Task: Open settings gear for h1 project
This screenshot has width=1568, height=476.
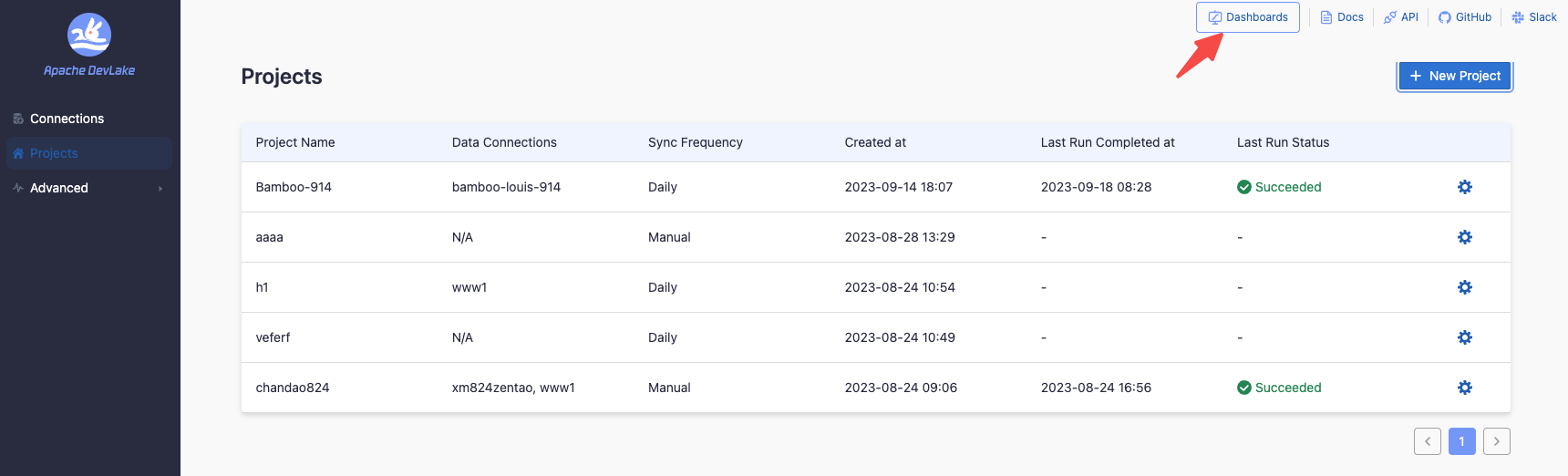Action: point(1464,287)
